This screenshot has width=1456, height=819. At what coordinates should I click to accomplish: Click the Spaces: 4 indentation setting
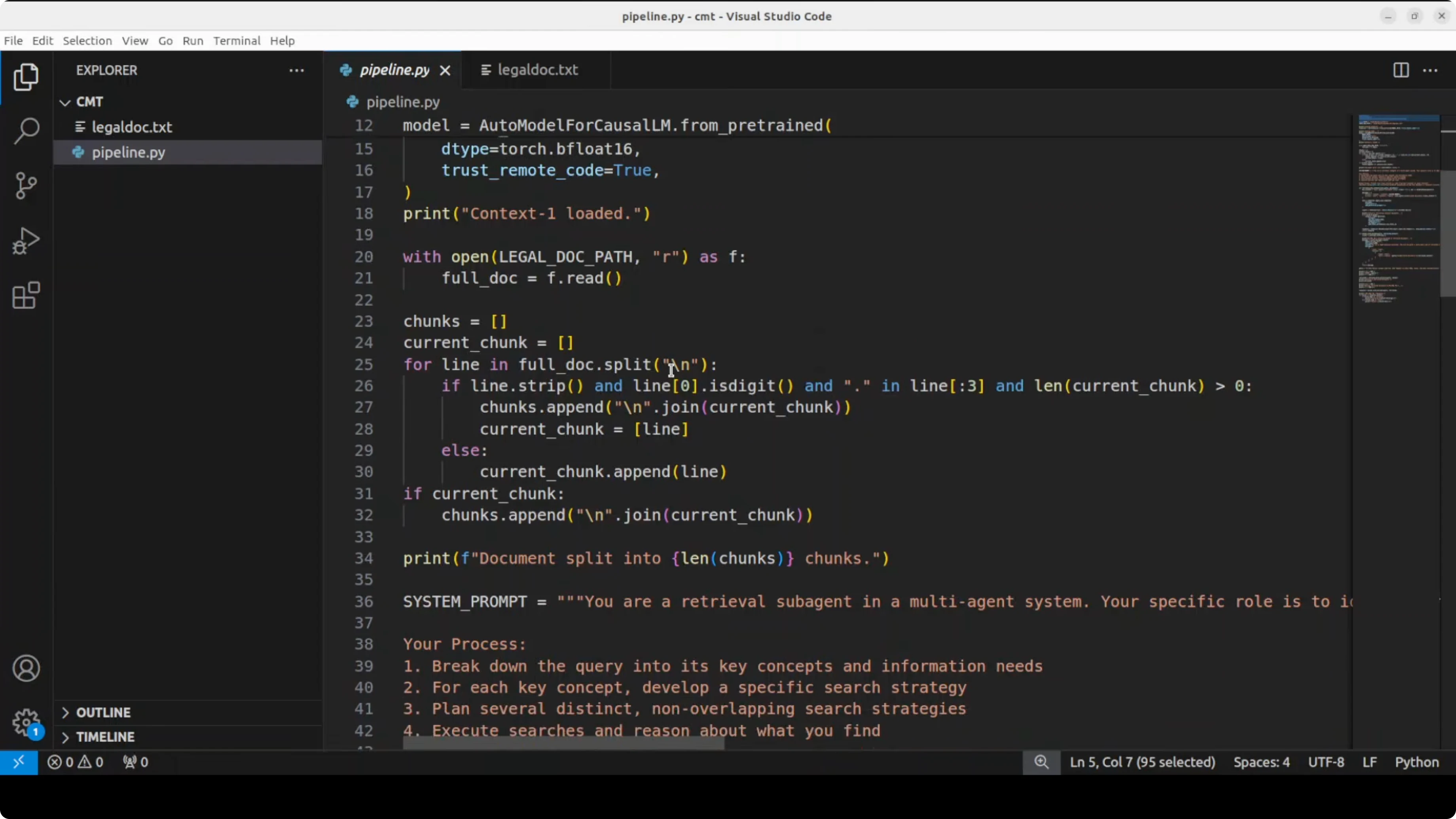(1261, 762)
